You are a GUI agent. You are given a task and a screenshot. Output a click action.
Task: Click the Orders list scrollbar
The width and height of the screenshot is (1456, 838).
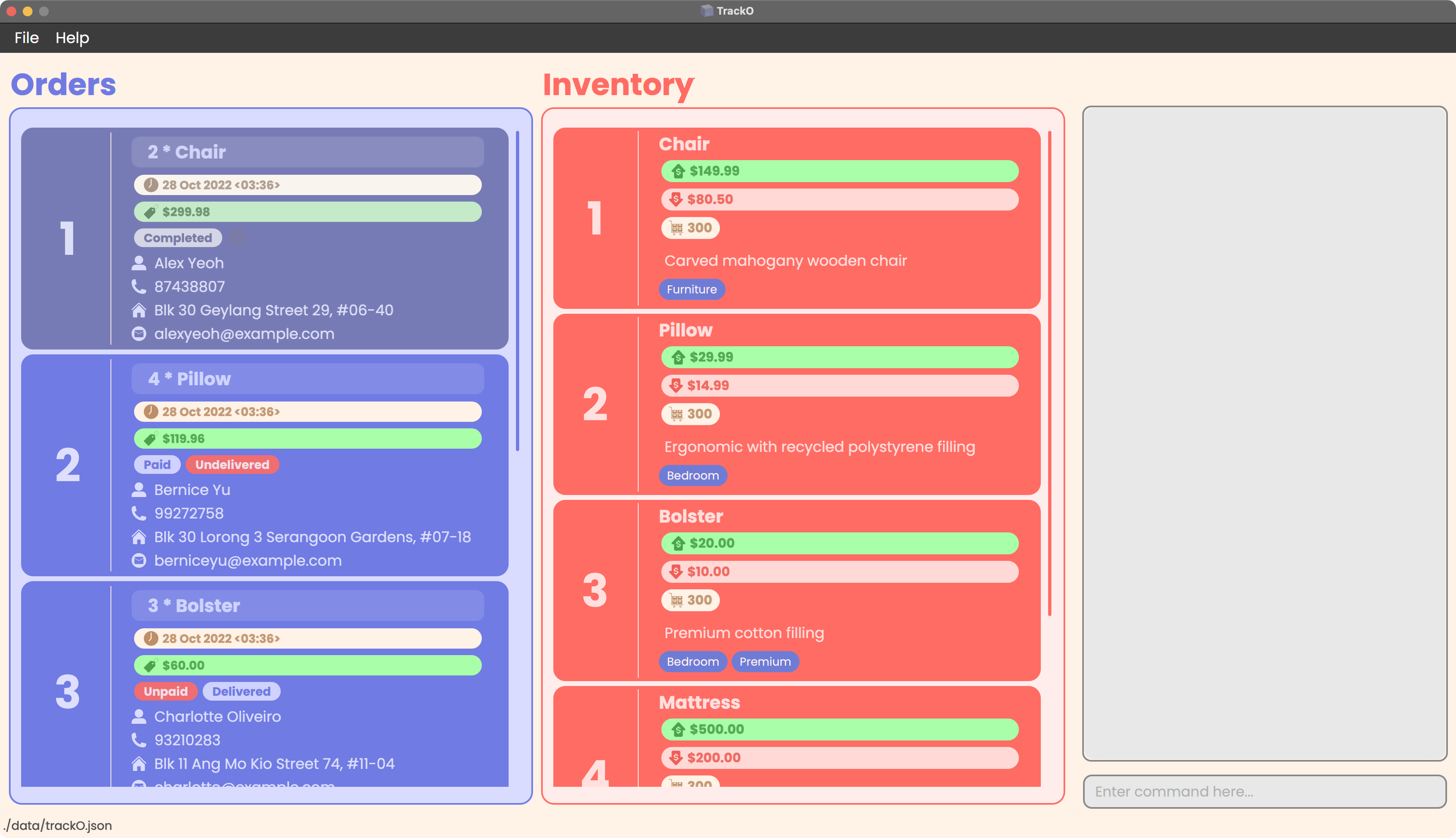pos(517,291)
